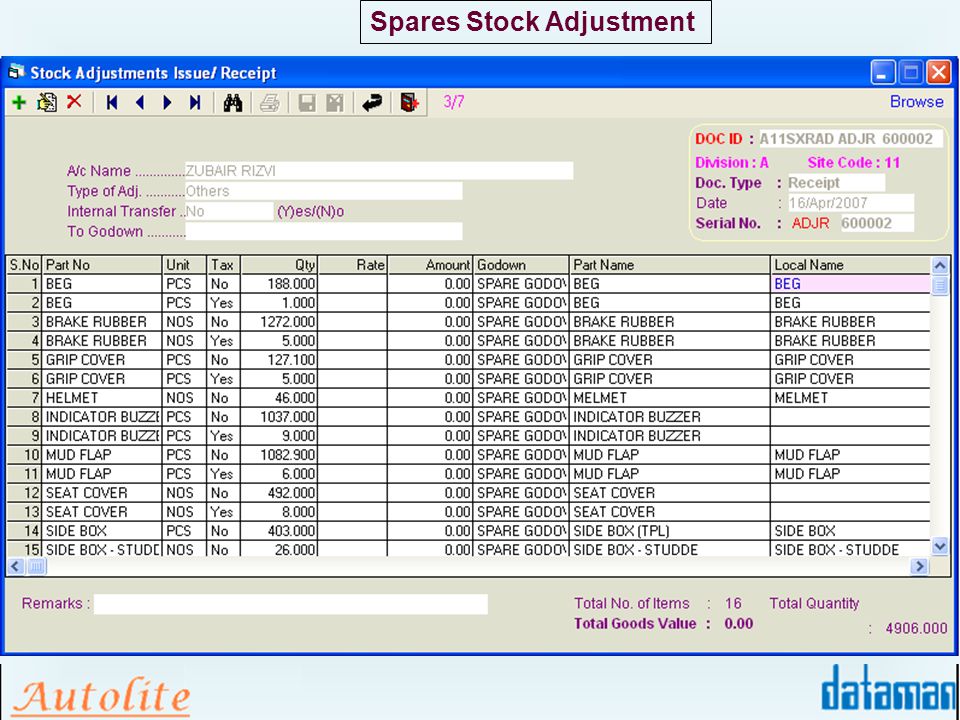
Task: Click the Internal Transfer field
Action: (229, 211)
